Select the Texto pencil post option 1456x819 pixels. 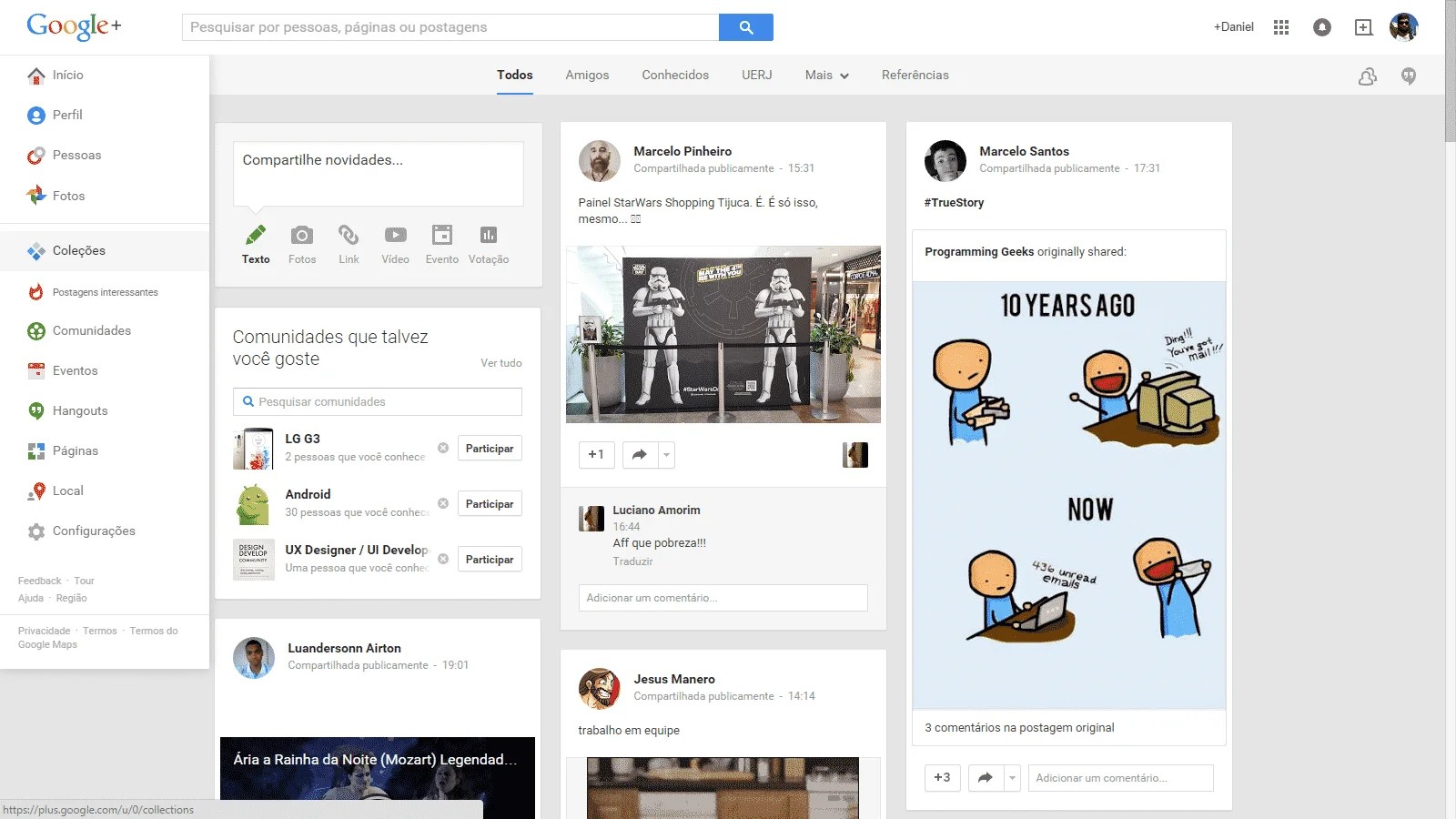click(256, 236)
